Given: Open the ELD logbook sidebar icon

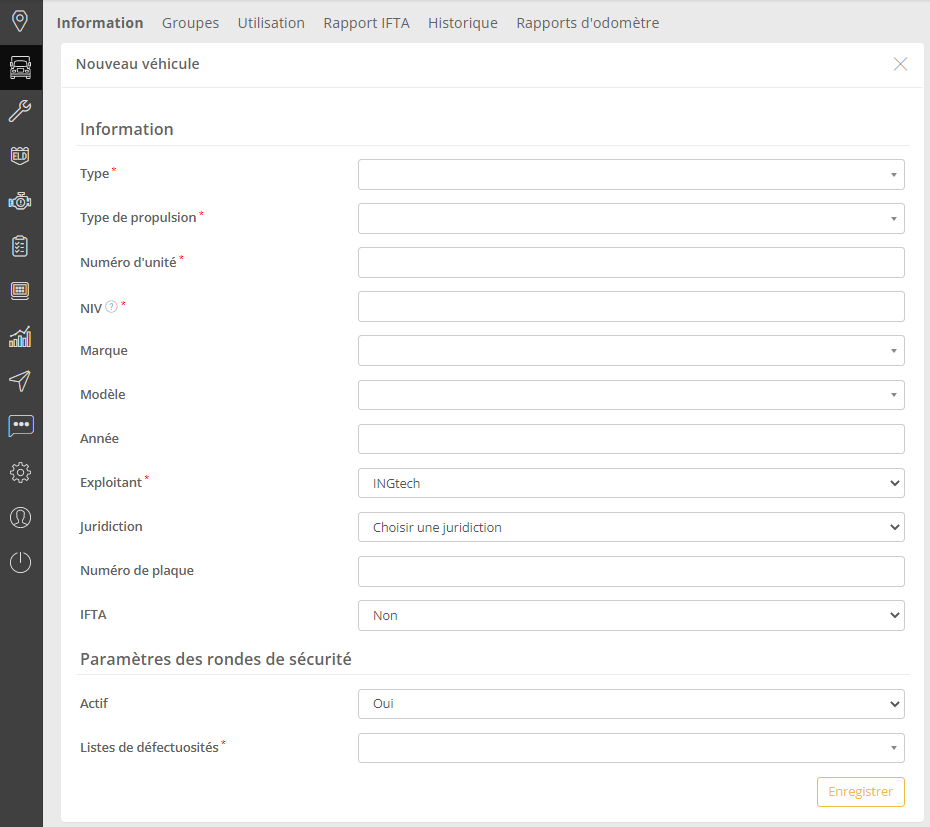Looking at the screenshot, I should click(20, 155).
